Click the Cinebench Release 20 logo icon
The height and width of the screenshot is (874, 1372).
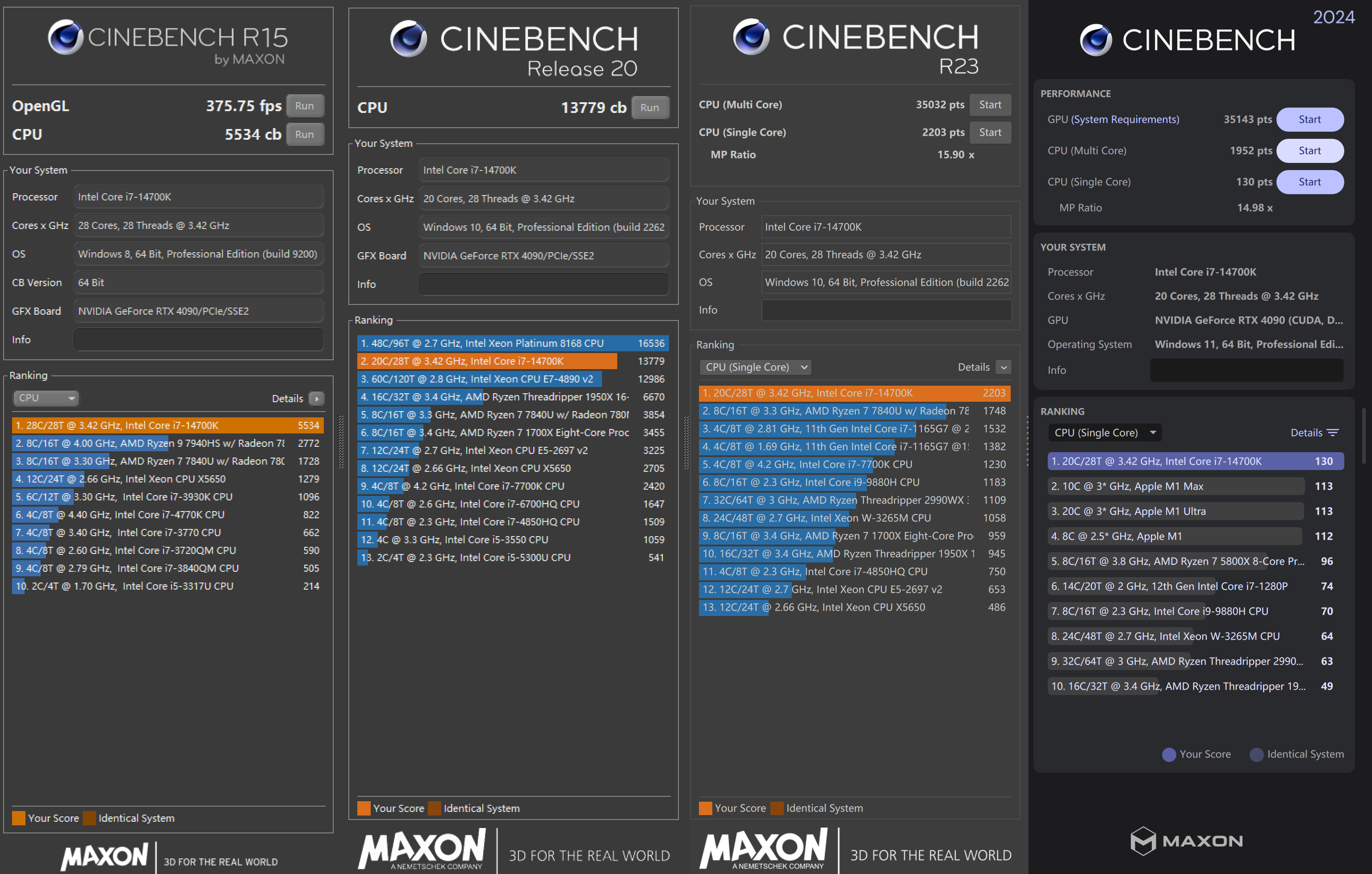tap(408, 39)
